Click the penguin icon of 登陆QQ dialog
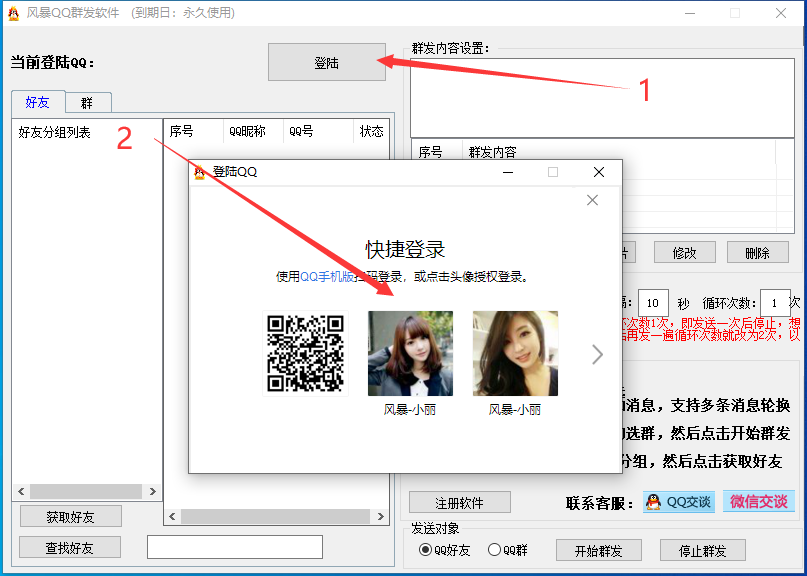Viewport: 807px width, 576px height. tap(199, 172)
